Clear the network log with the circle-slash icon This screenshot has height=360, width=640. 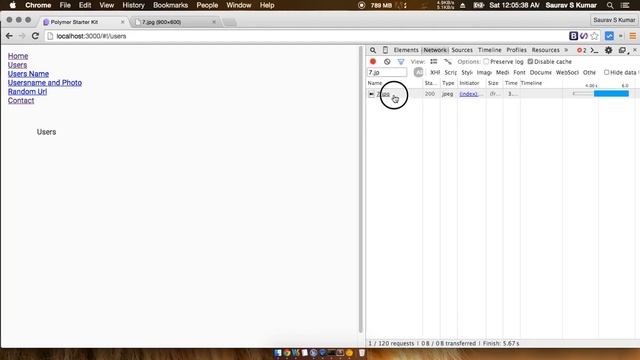[x=387, y=62]
